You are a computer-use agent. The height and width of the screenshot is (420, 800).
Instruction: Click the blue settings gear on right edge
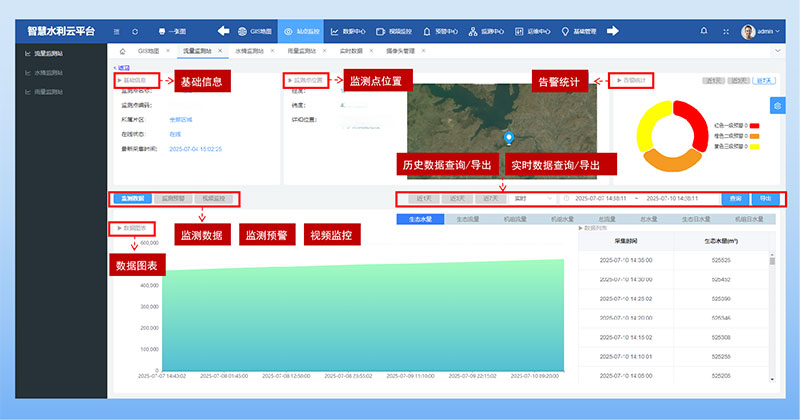pos(777,105)
